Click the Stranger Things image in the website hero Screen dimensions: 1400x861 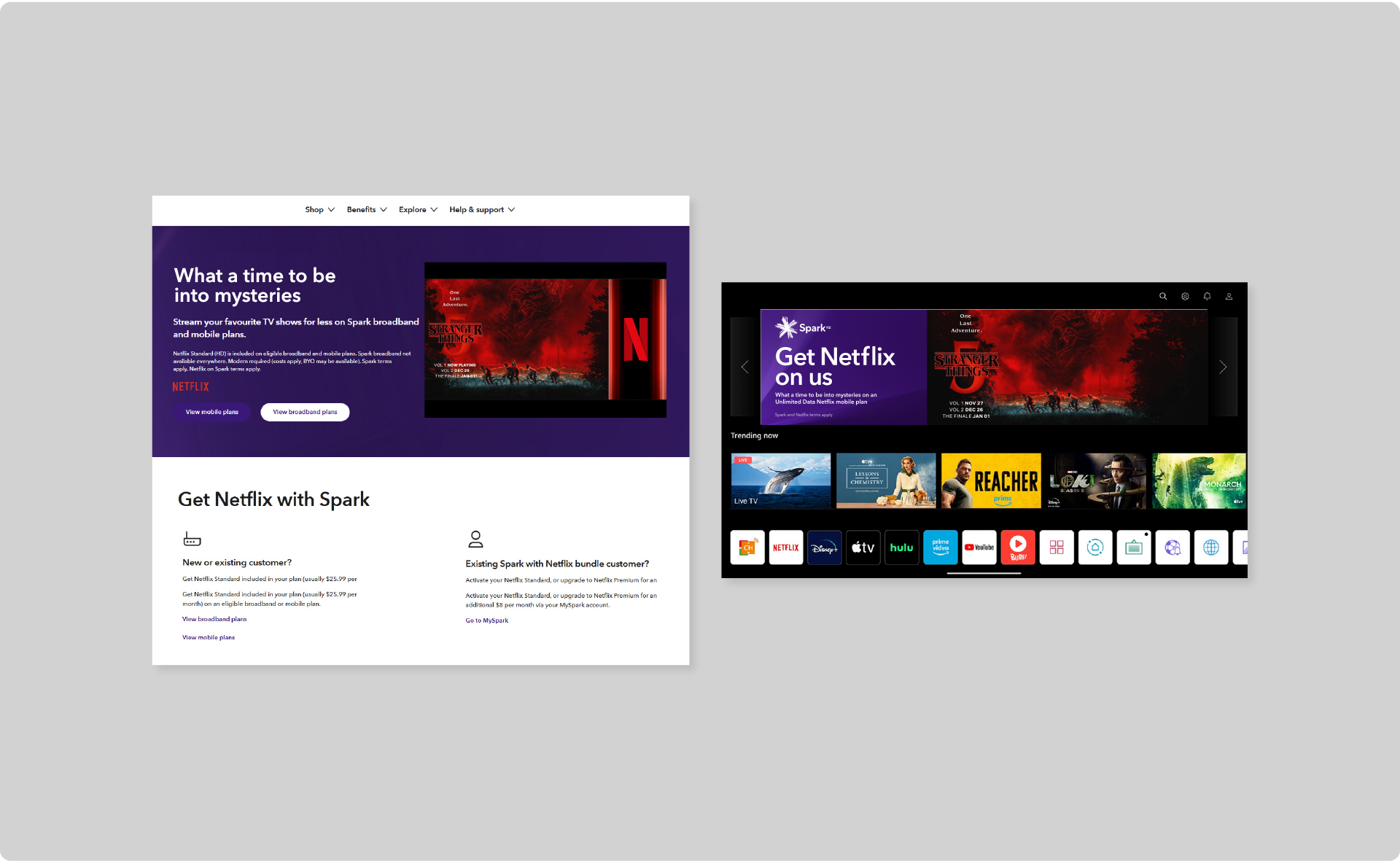coord(545,340)
